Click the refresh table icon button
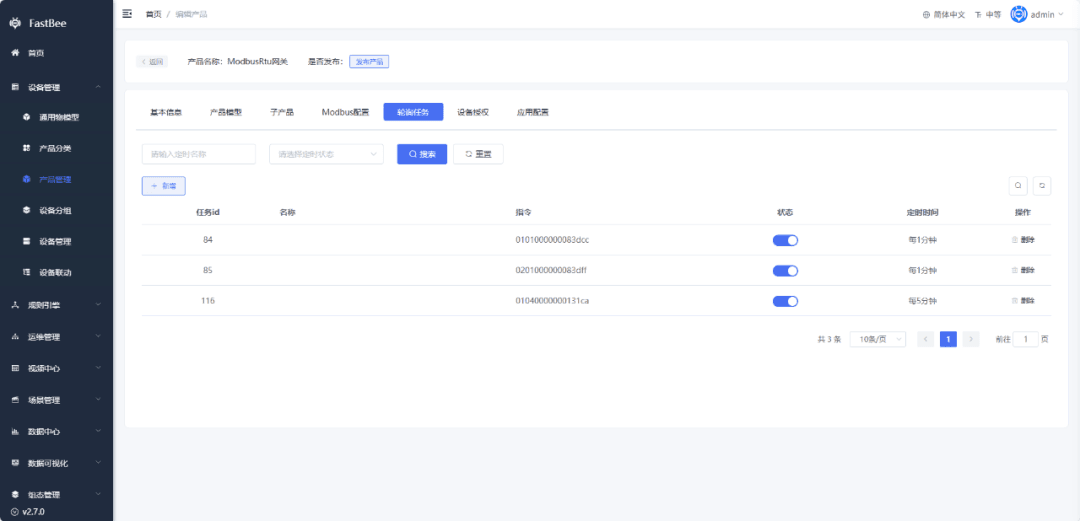Viewport: 1080px width, 521px height. (1041, 185)
